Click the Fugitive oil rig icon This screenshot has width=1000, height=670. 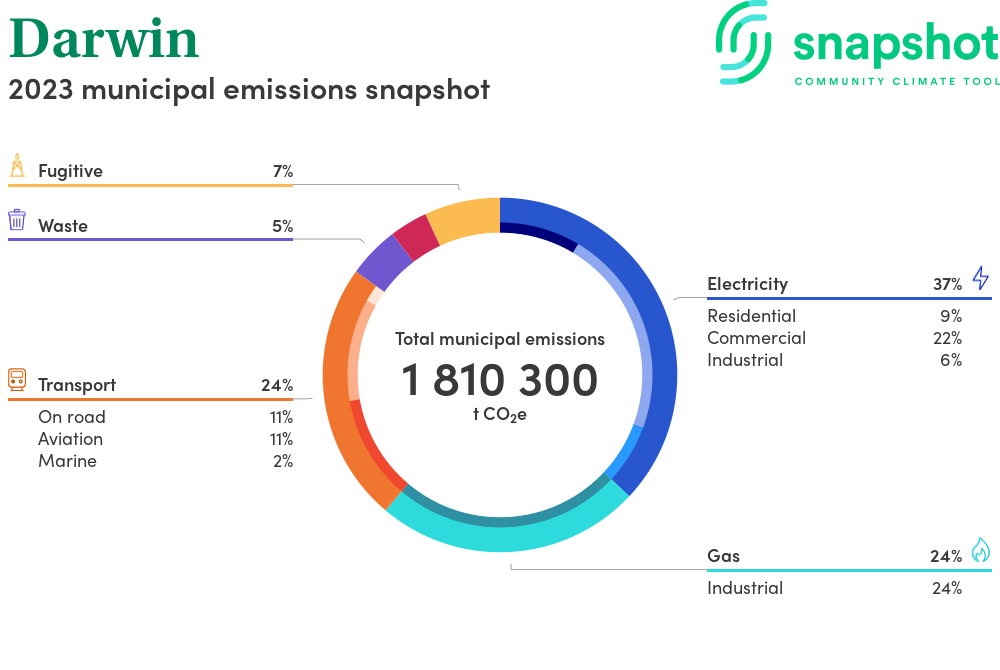(x=17, y=167)
